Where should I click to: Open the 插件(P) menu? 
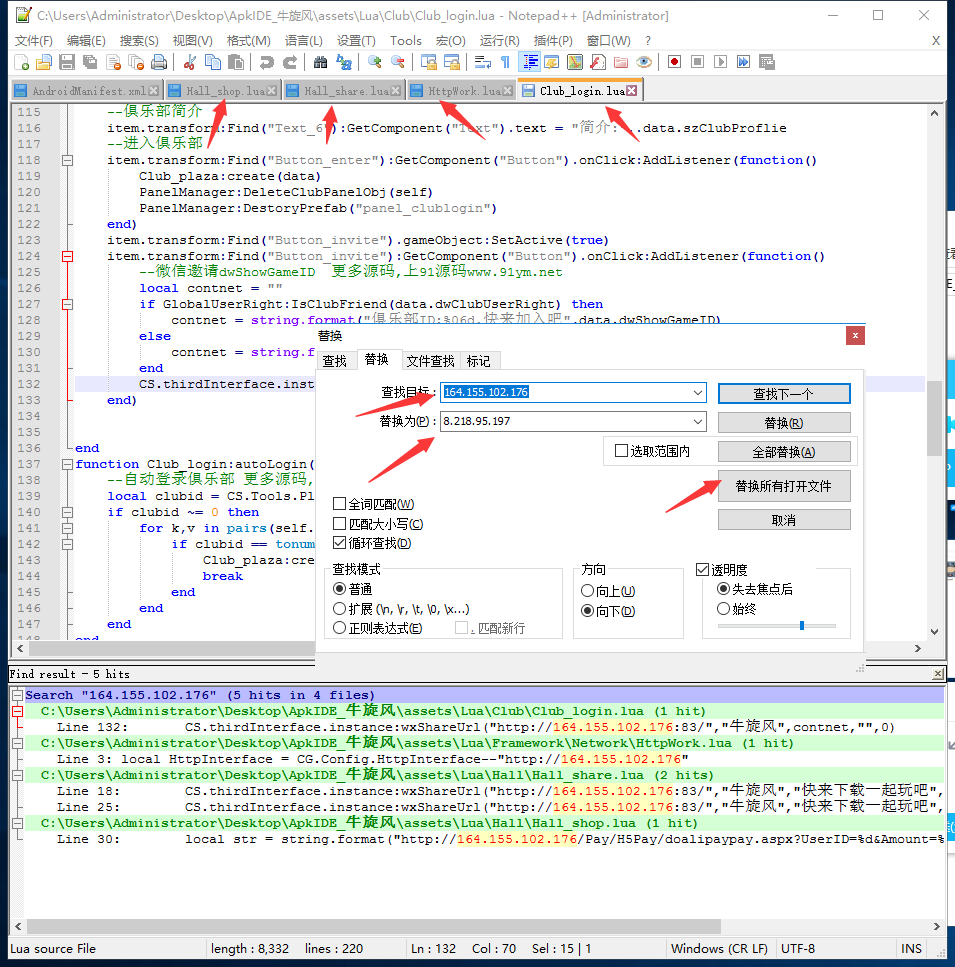553,40
